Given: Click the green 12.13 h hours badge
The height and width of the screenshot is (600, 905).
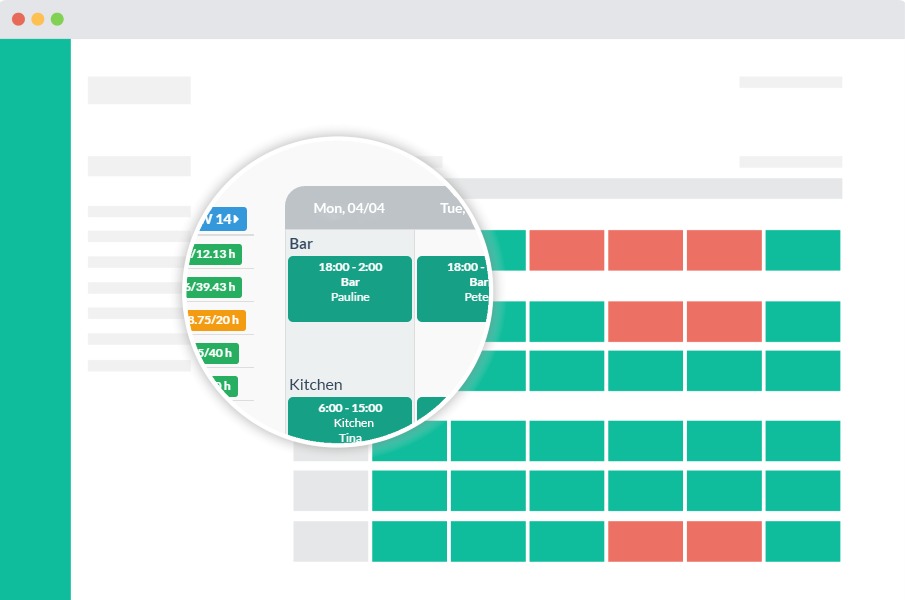Looking at the screenshot, I should tap(214, 253).
